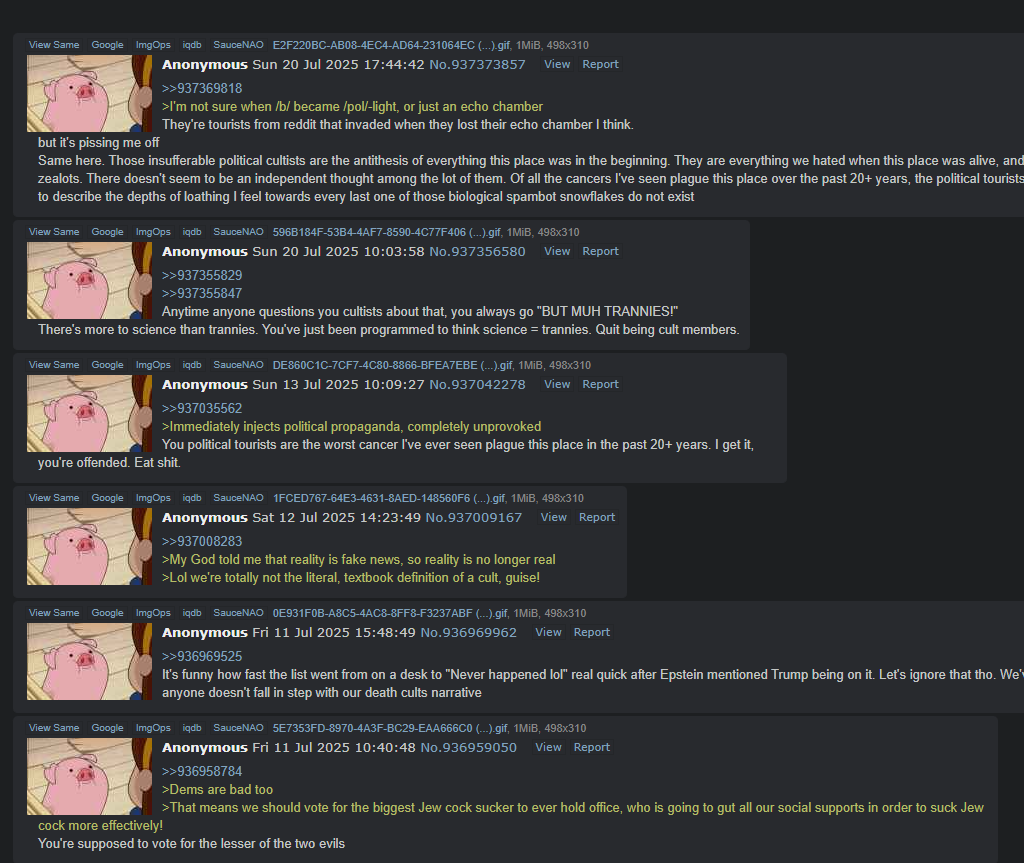Report post No.937009167
This screenshot has width=1024, height=863.
(597, 517)
